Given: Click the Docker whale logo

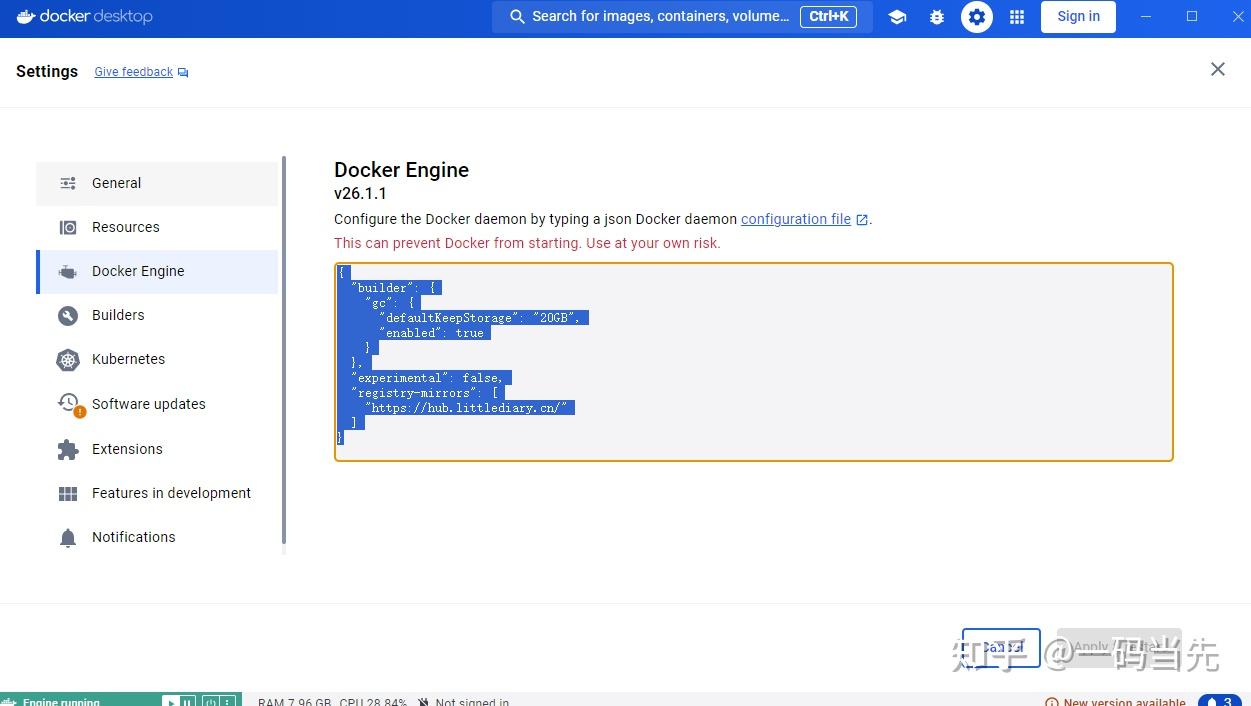Looking at the screenshot, I should click(26, 16).
